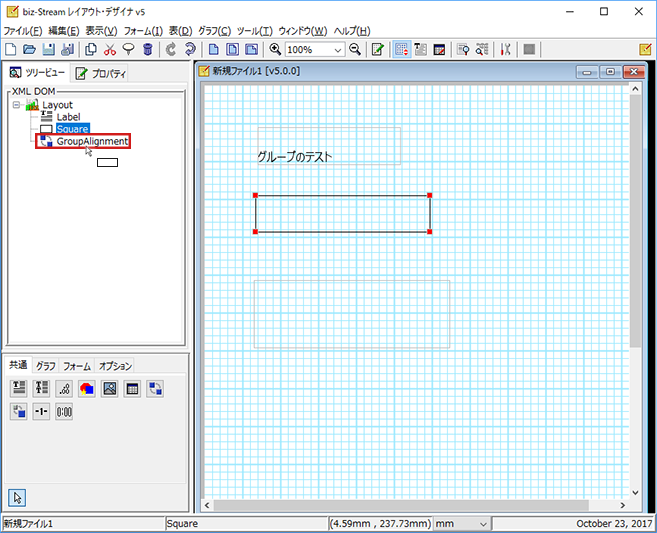The image size is (657, 533).
Task: Click the third blue page layout icon
Action: 251,49
